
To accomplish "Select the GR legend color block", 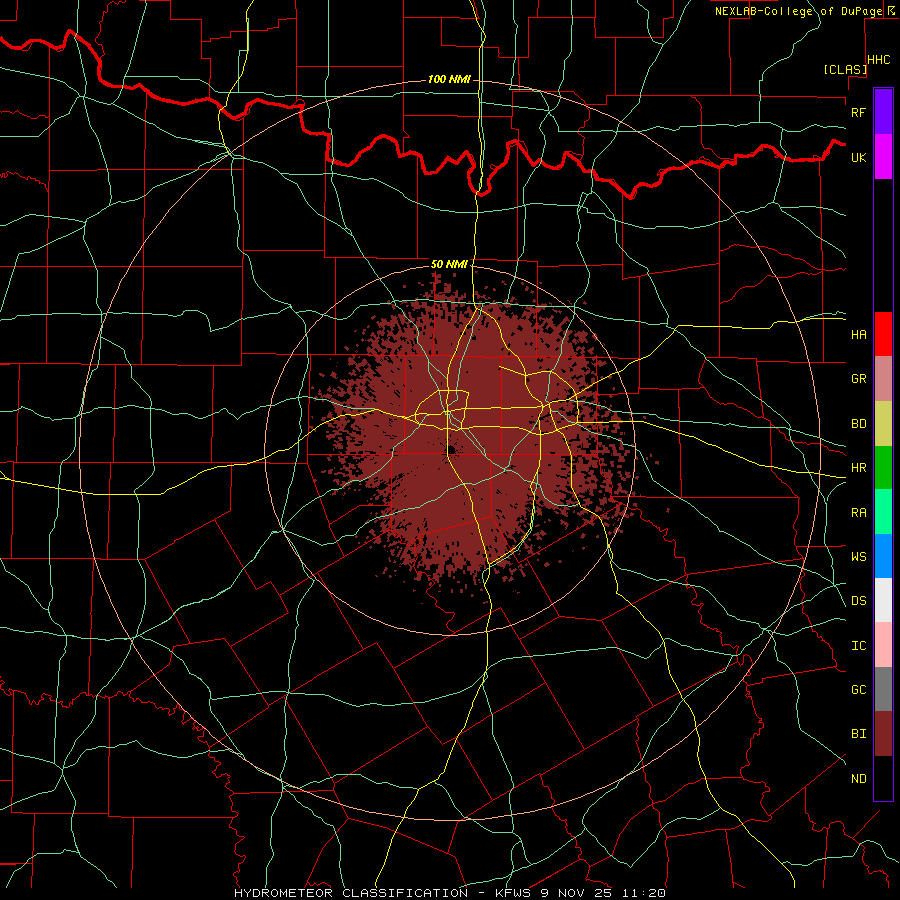I will (x=883, y=379).
